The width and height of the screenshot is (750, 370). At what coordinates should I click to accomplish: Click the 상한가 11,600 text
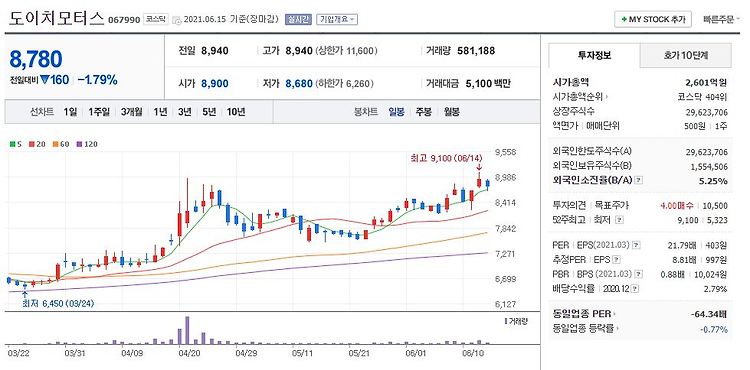pos(346,51)
